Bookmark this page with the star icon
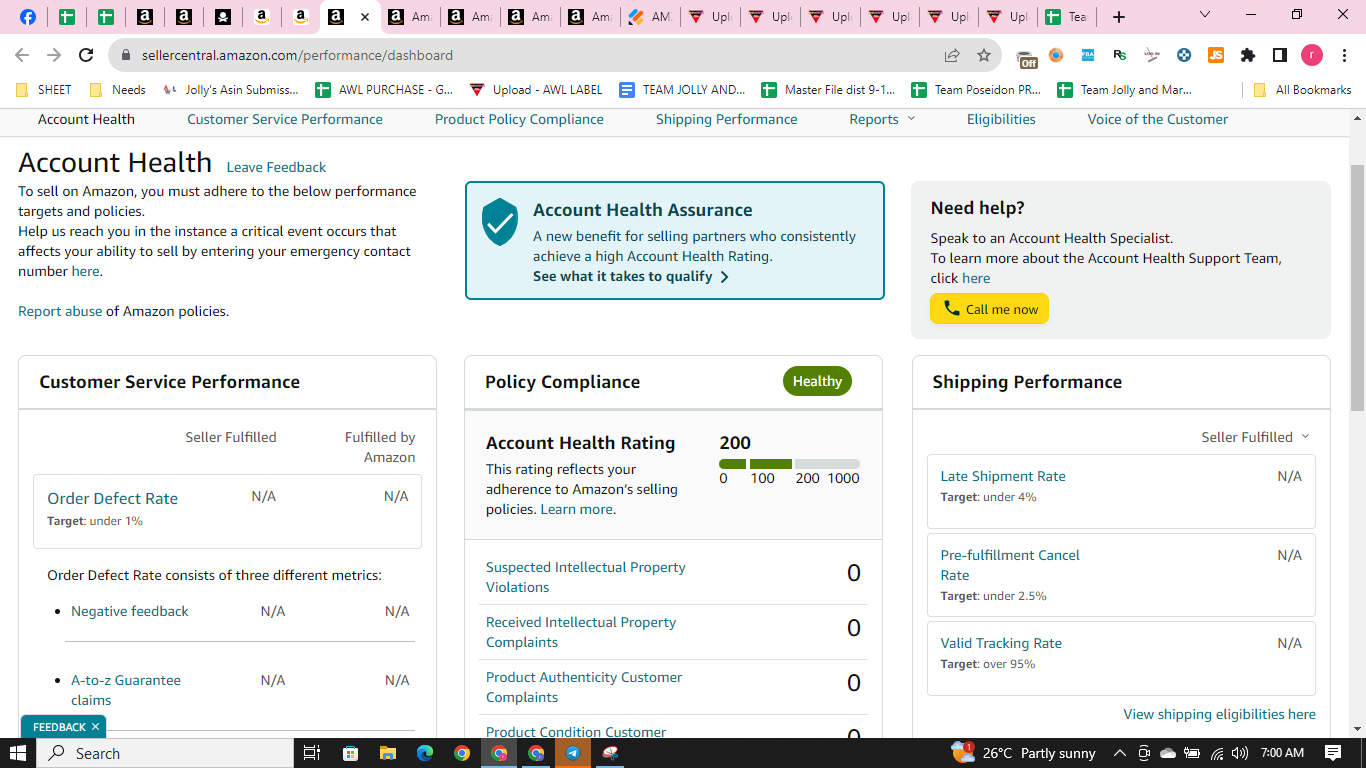The image size is (1366, 768). [x=984, y=55]
